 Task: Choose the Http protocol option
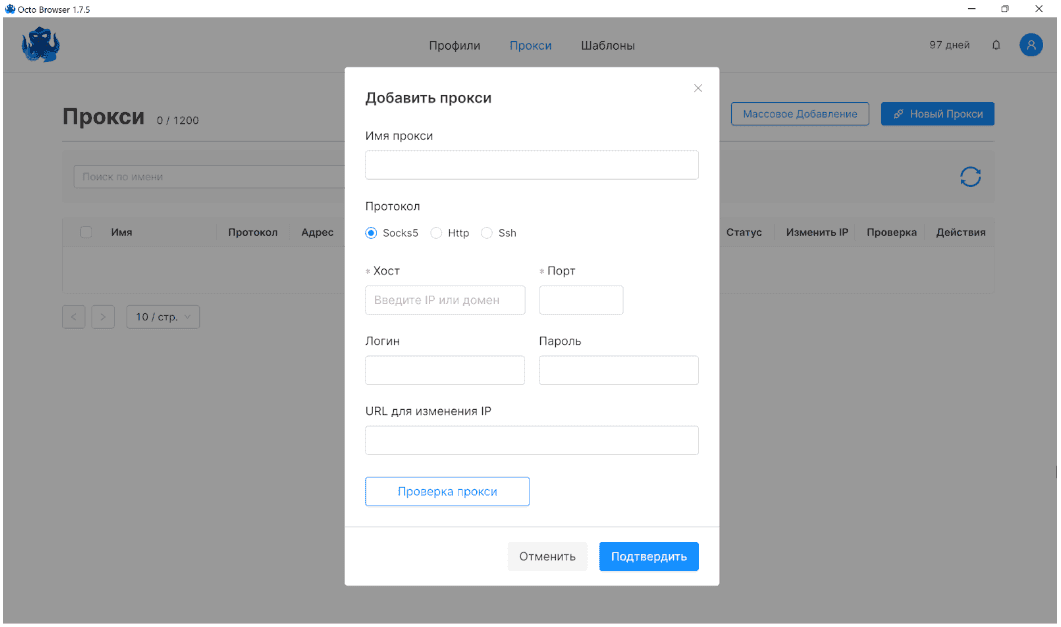436,233
